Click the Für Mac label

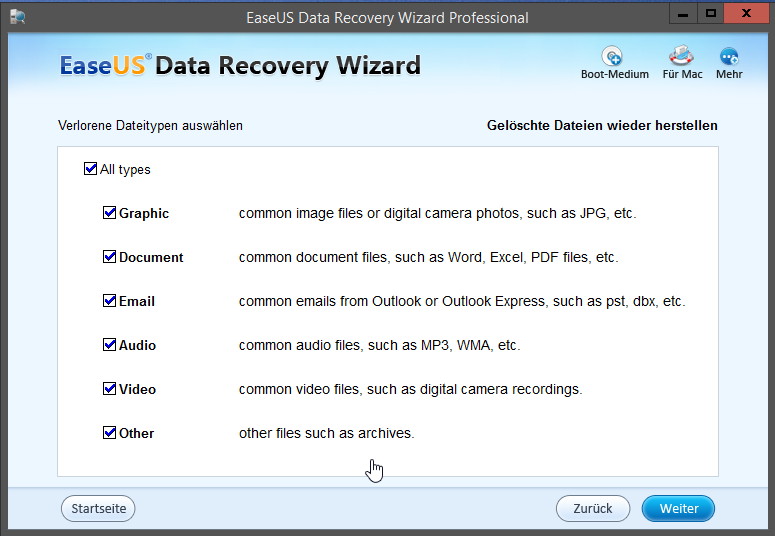(x=682, y=74)
